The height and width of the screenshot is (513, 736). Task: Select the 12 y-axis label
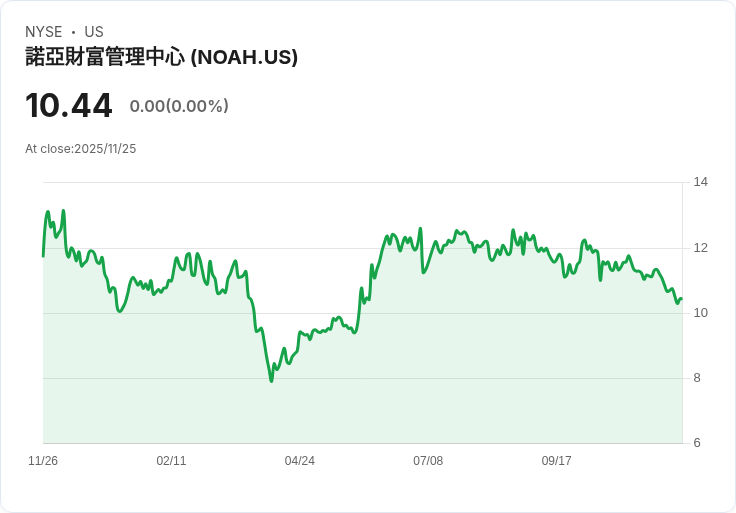tap(701, 248)
